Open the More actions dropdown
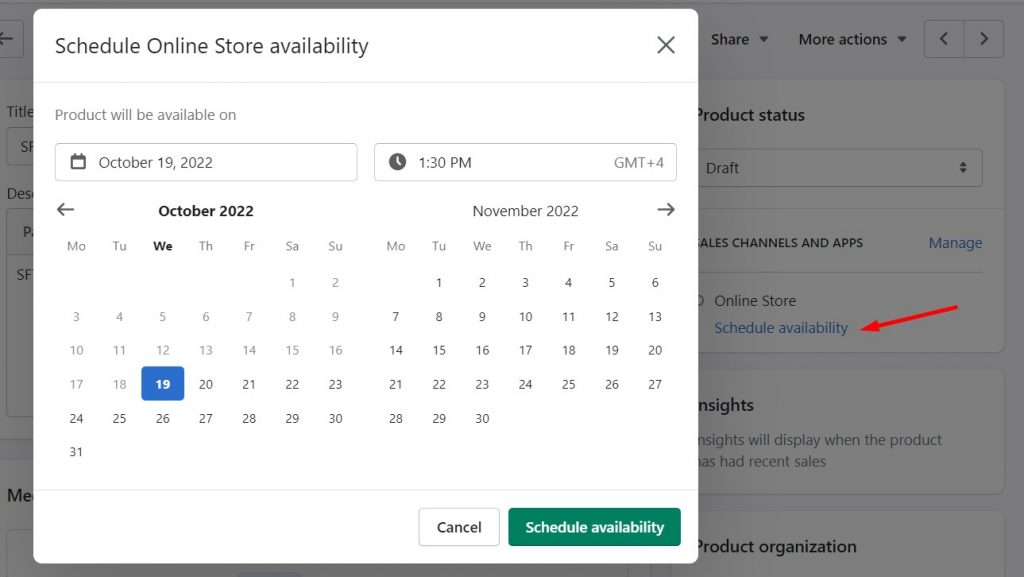 click(851, 39)
